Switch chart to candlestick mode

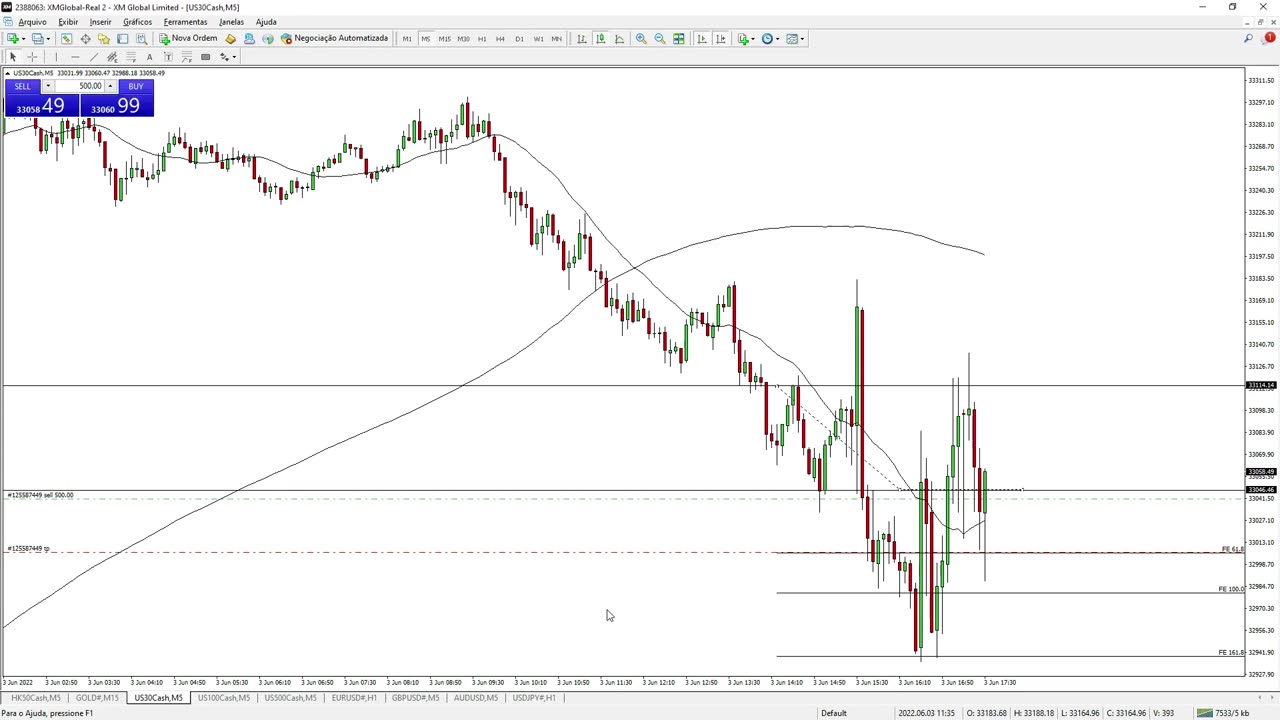(x=601, y=39)
